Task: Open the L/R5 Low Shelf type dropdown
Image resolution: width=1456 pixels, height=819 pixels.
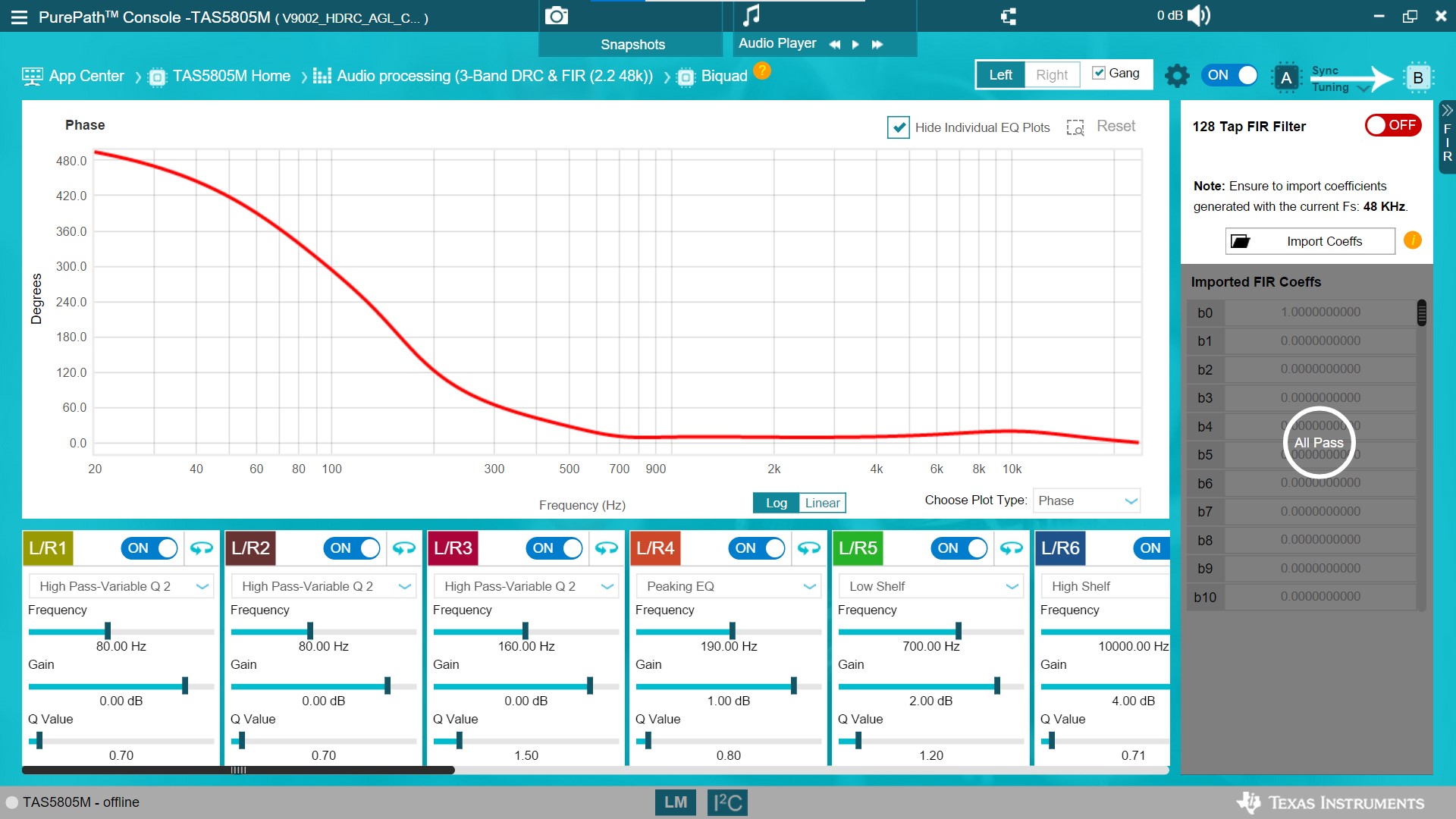Action: point(930,586)
